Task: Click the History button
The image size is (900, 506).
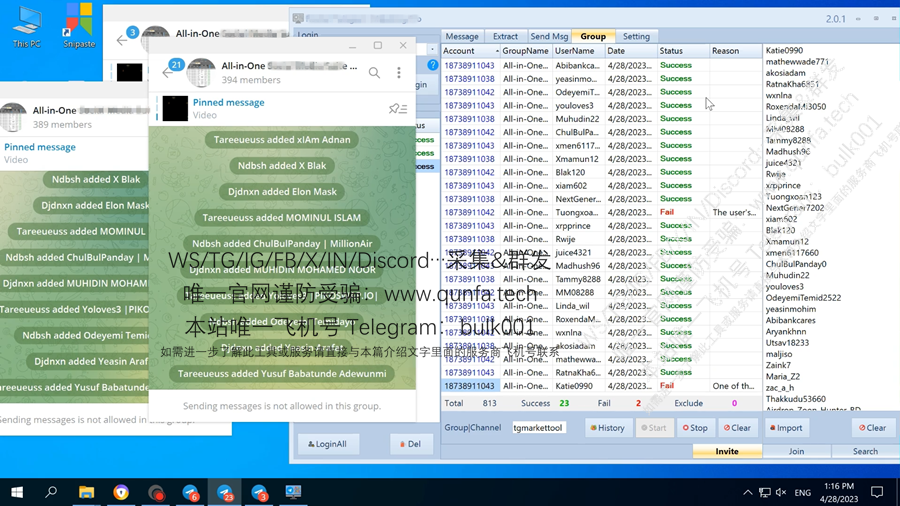Action: click(607, 427)
